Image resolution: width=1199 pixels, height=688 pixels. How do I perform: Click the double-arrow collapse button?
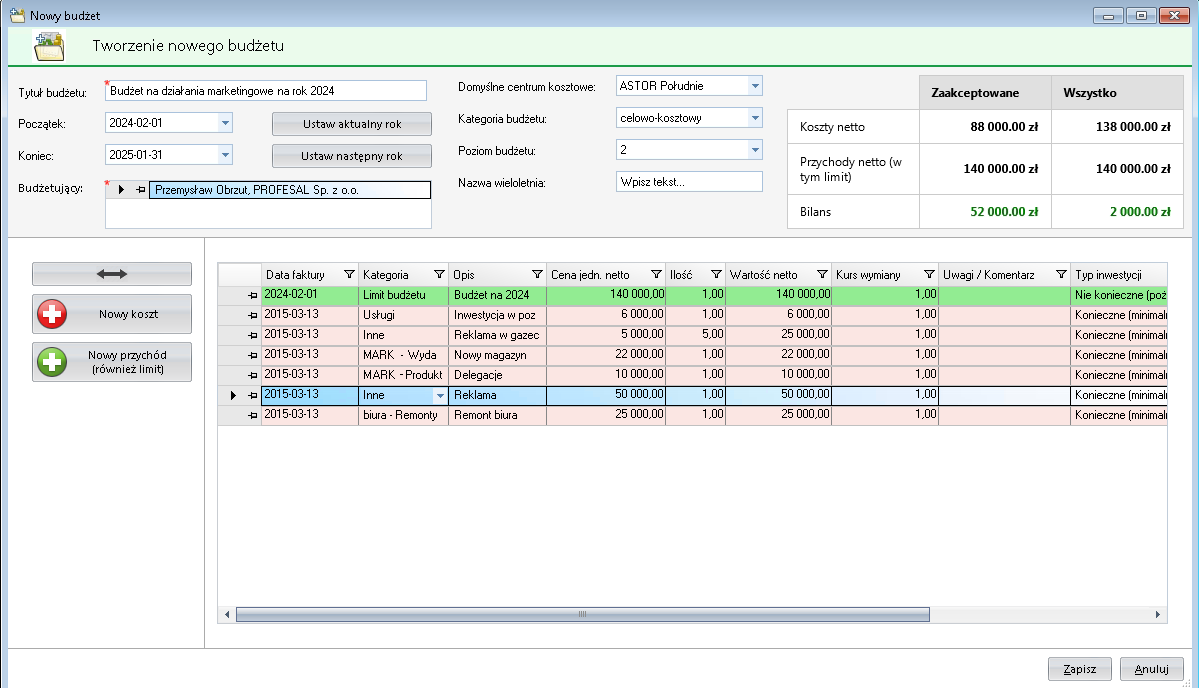[x=112, y=274]
